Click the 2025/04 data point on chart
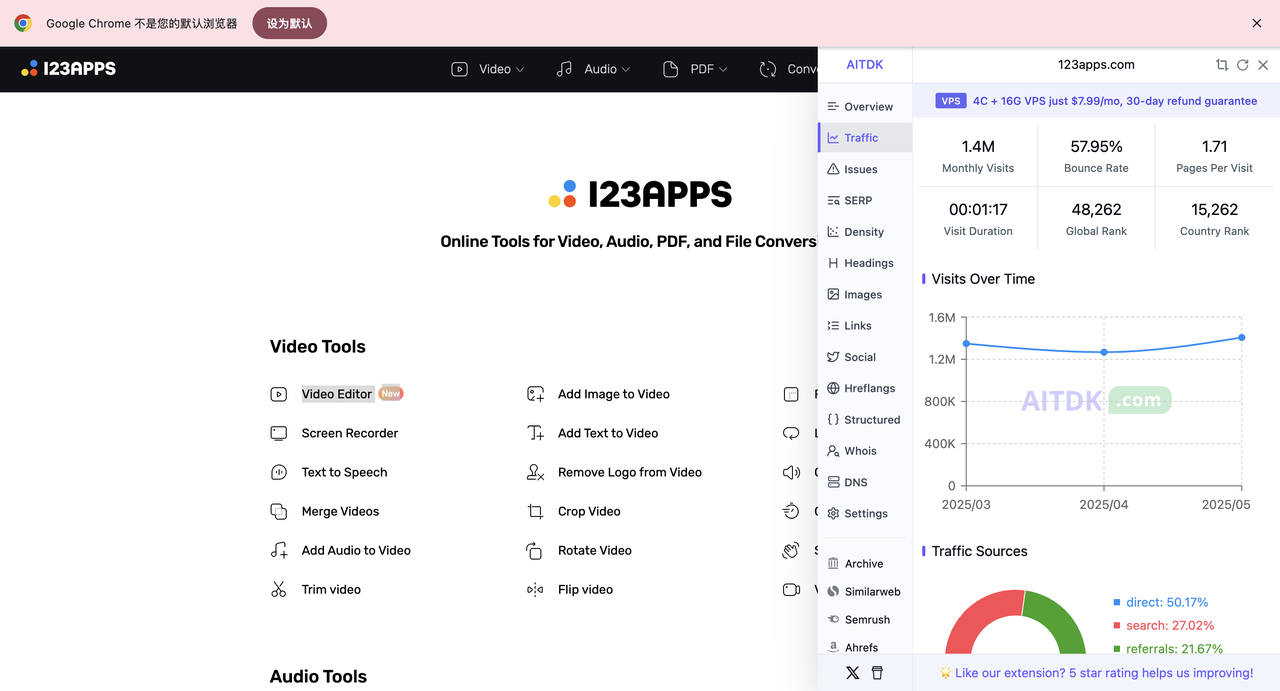 [1104, 352]
